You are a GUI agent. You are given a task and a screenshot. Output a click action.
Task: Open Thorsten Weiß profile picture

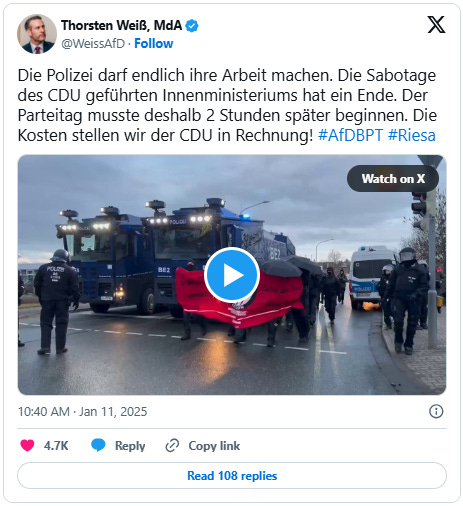pyautogui.click(x=37, y=34)
